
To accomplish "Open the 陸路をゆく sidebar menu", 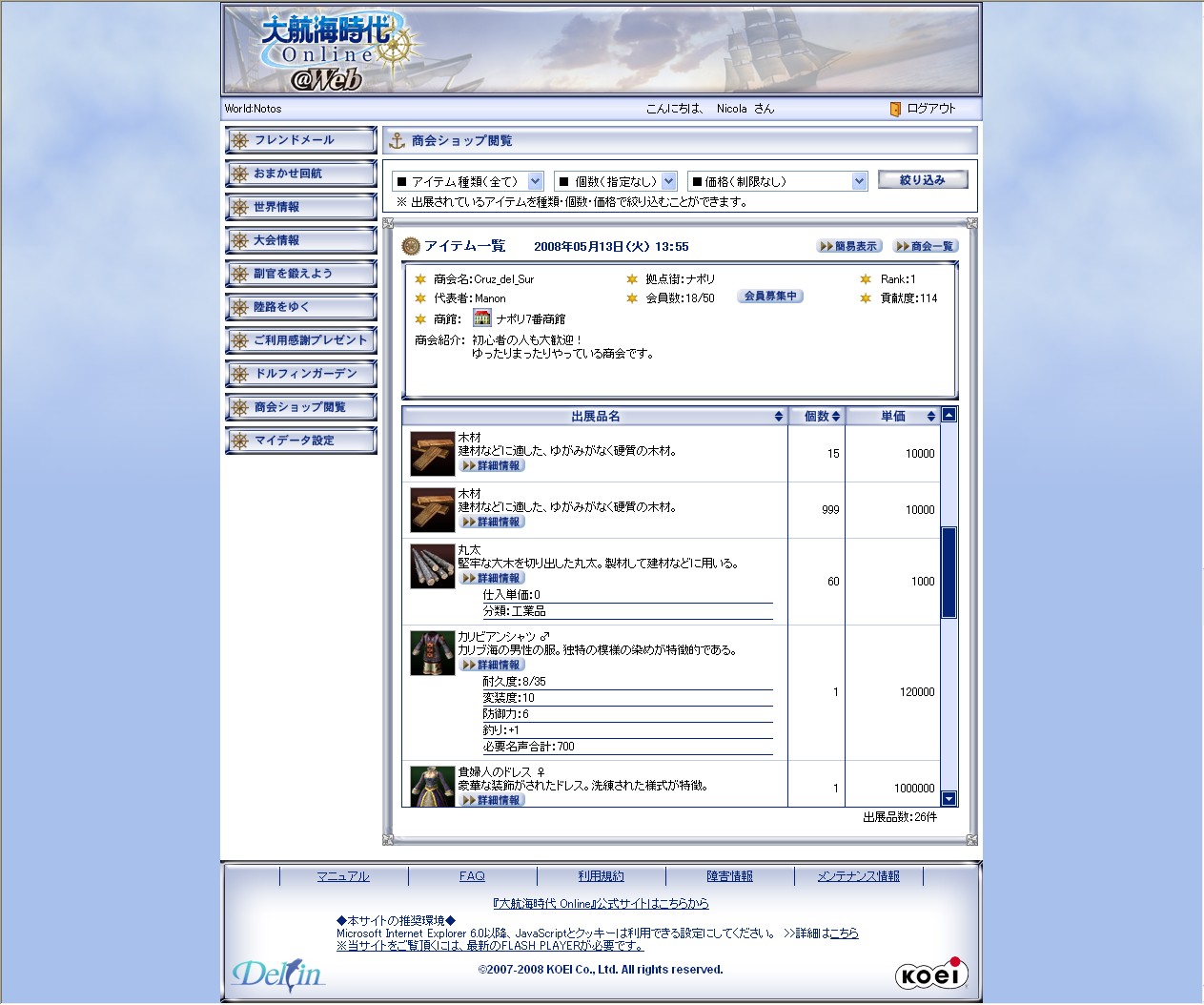I will (301, 307).
